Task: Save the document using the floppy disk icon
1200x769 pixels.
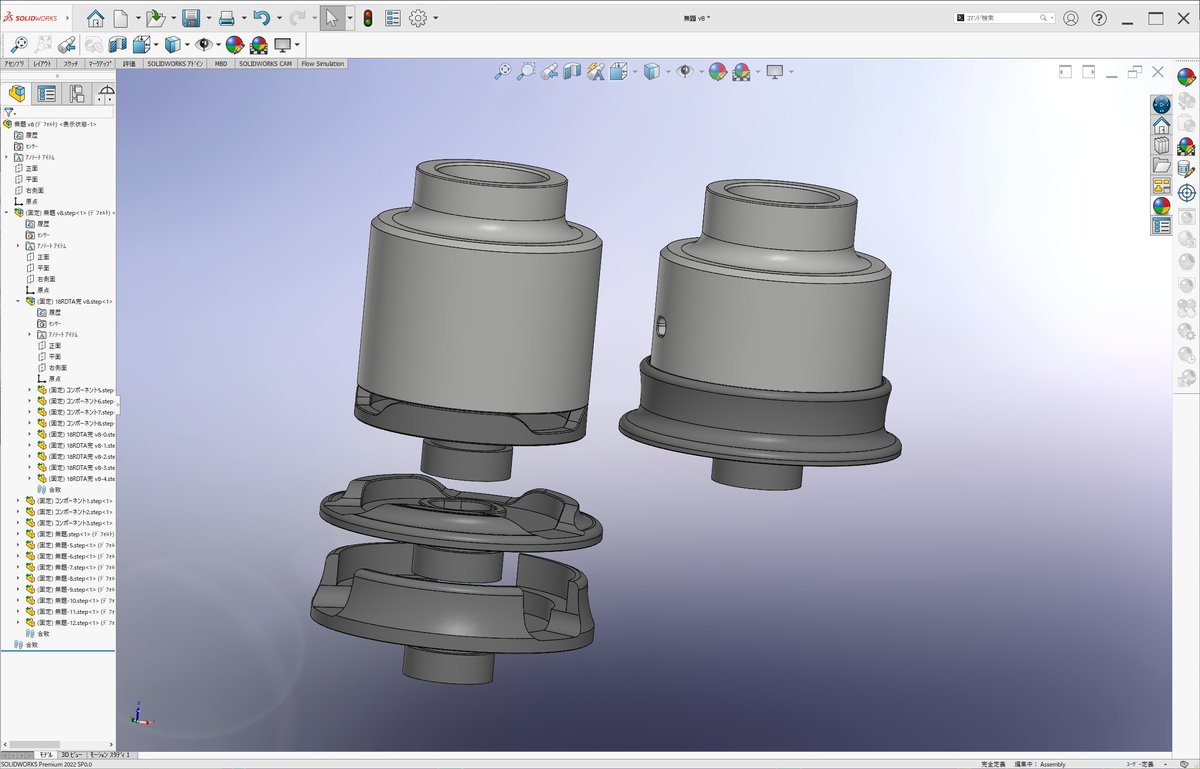Action: 191,18
